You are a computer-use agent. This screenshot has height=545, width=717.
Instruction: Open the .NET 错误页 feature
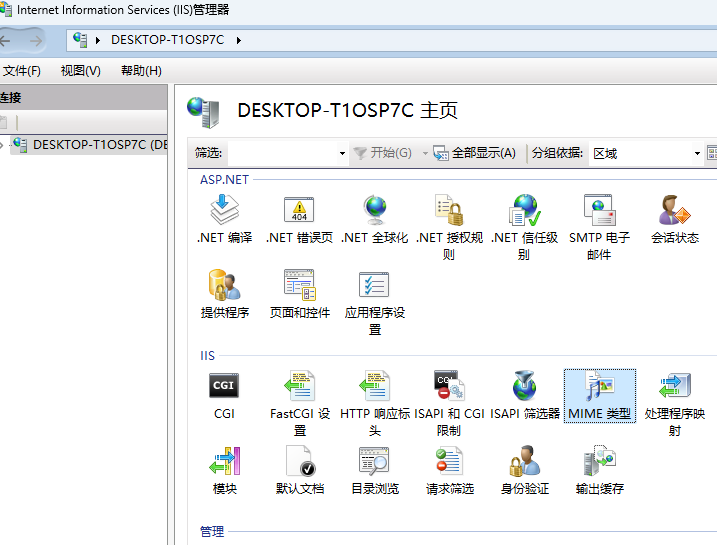[300, 219]
